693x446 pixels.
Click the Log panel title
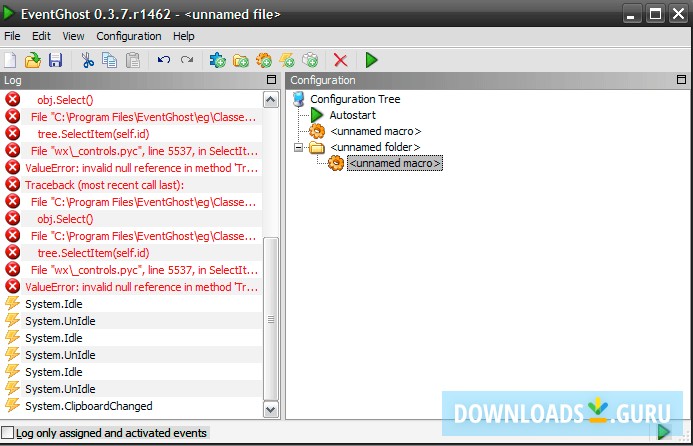(x=13, y=80)
